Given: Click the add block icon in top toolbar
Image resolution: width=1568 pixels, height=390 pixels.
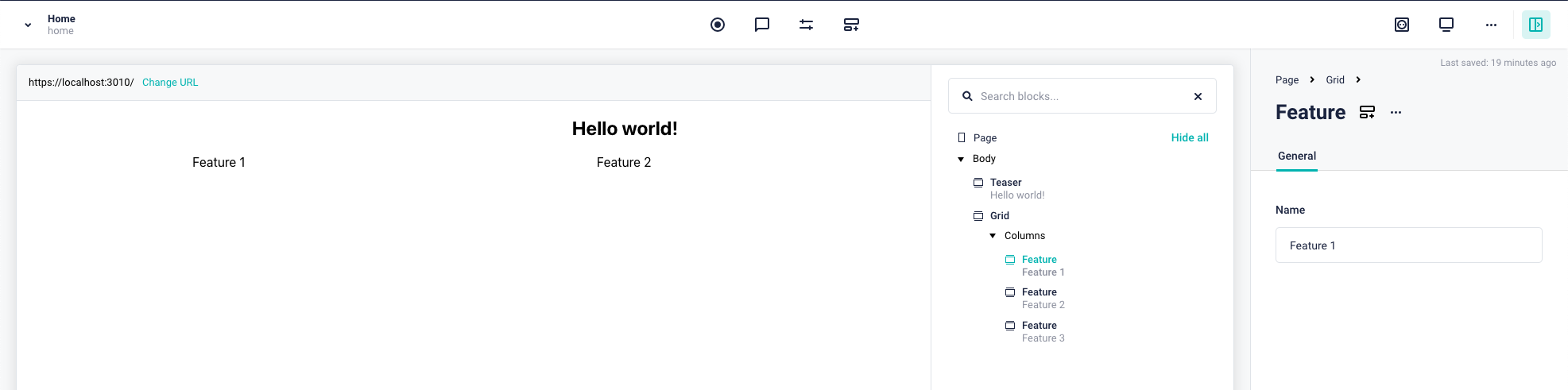Looking at the screenshot, I should coord(851,25).
